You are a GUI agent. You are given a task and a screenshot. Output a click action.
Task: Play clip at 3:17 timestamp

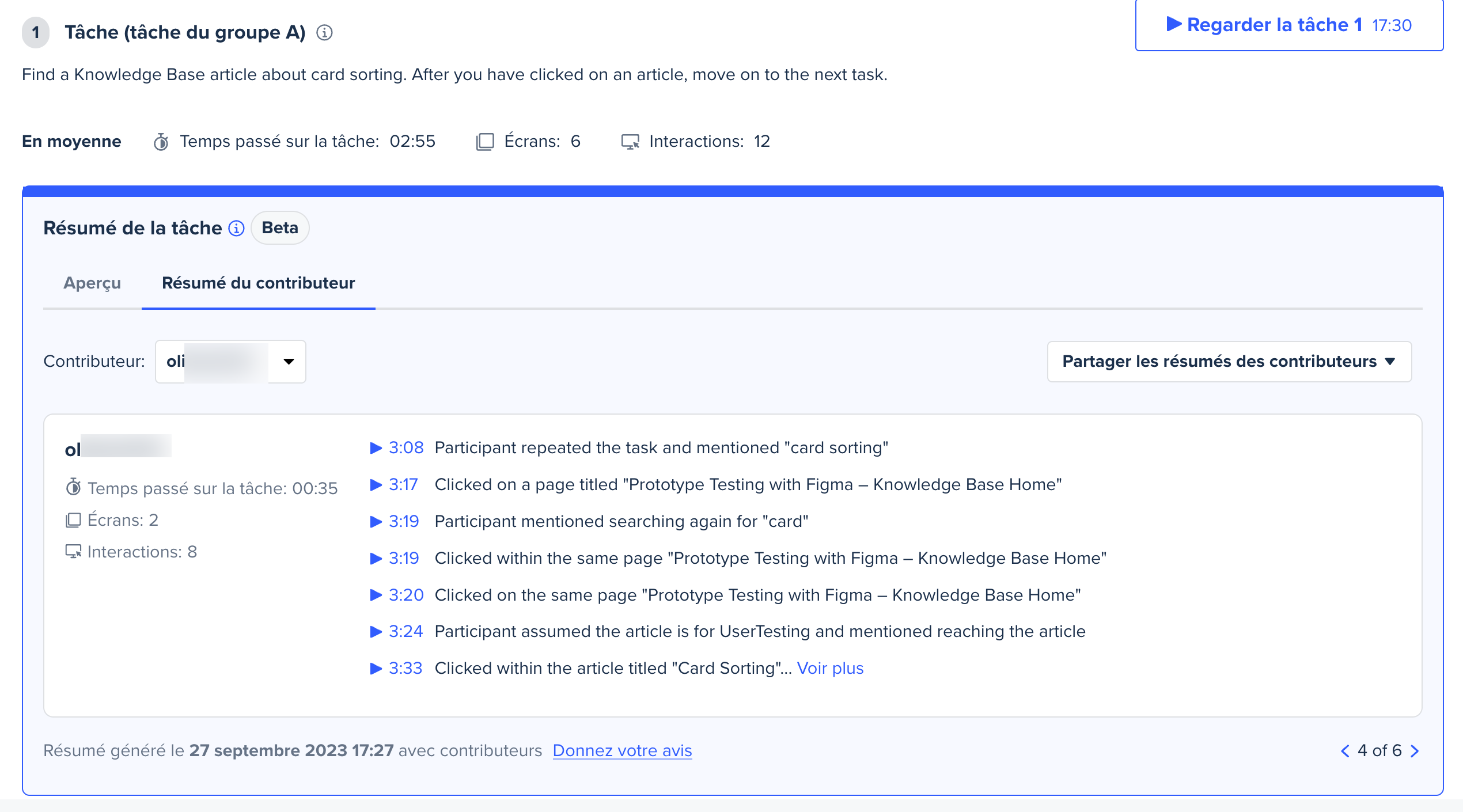coord(395,484)
